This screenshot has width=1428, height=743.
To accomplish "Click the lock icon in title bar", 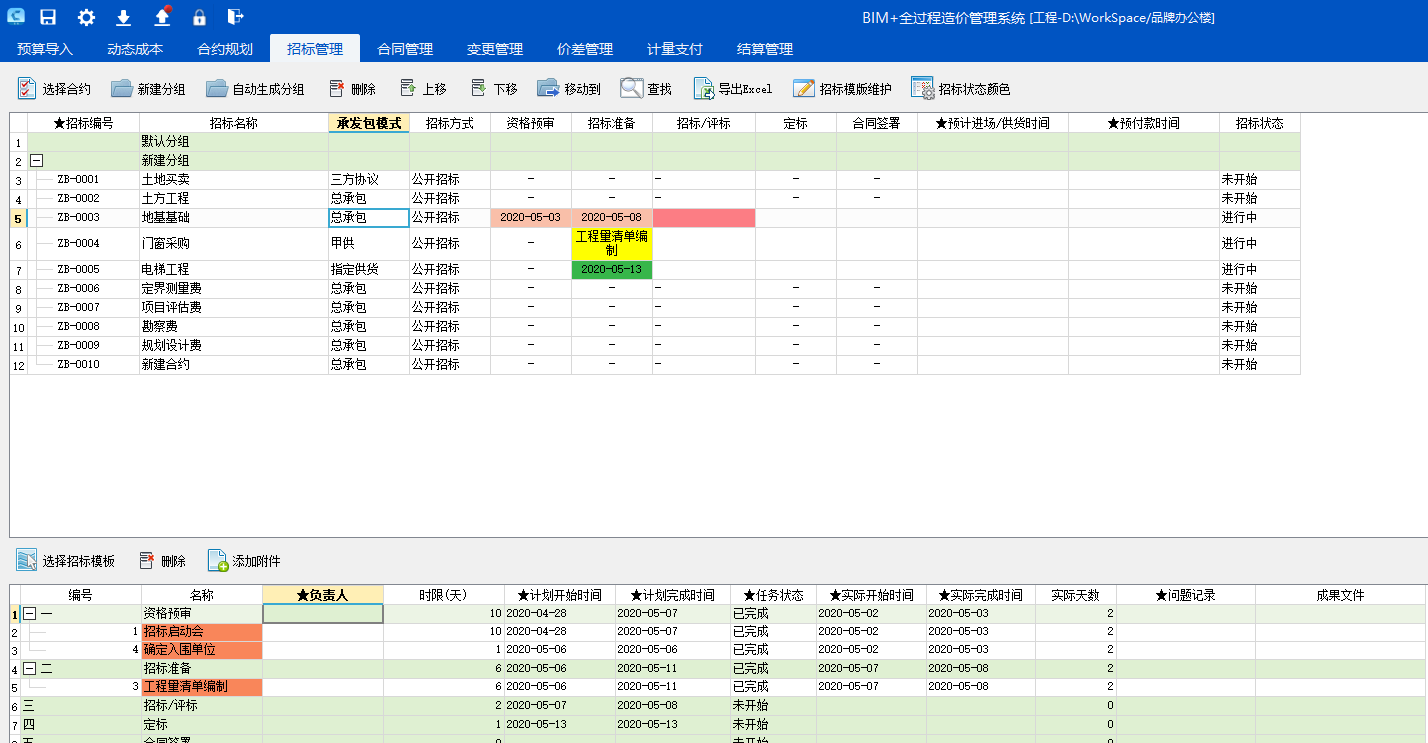I will 200,17.
